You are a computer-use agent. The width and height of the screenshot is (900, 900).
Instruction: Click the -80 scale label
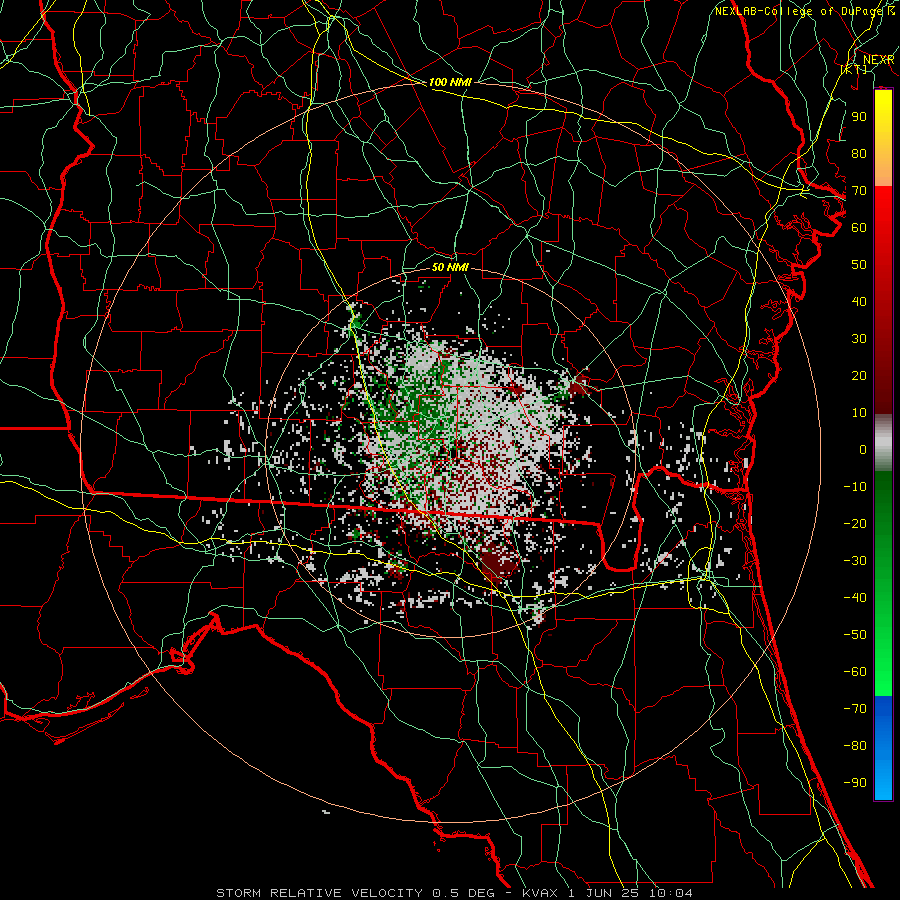[855, 746]
